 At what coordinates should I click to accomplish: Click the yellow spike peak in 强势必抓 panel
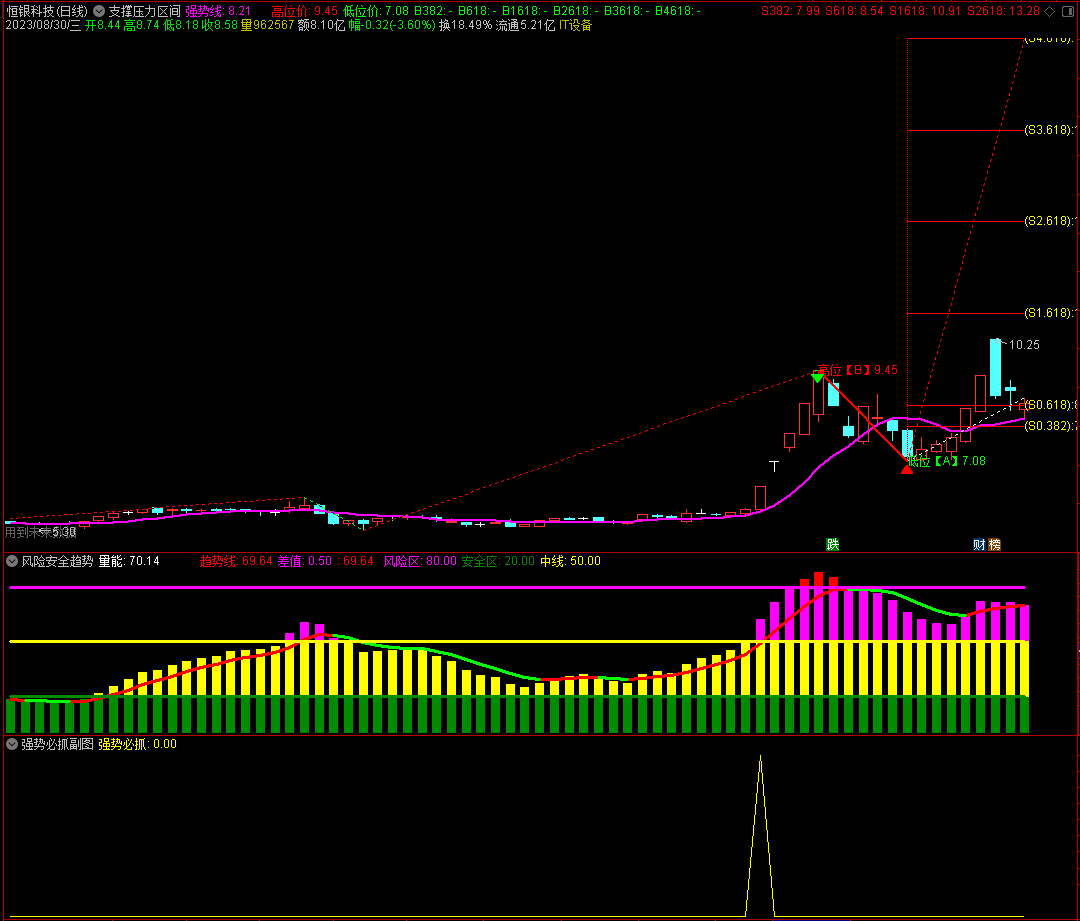point(760,758)
